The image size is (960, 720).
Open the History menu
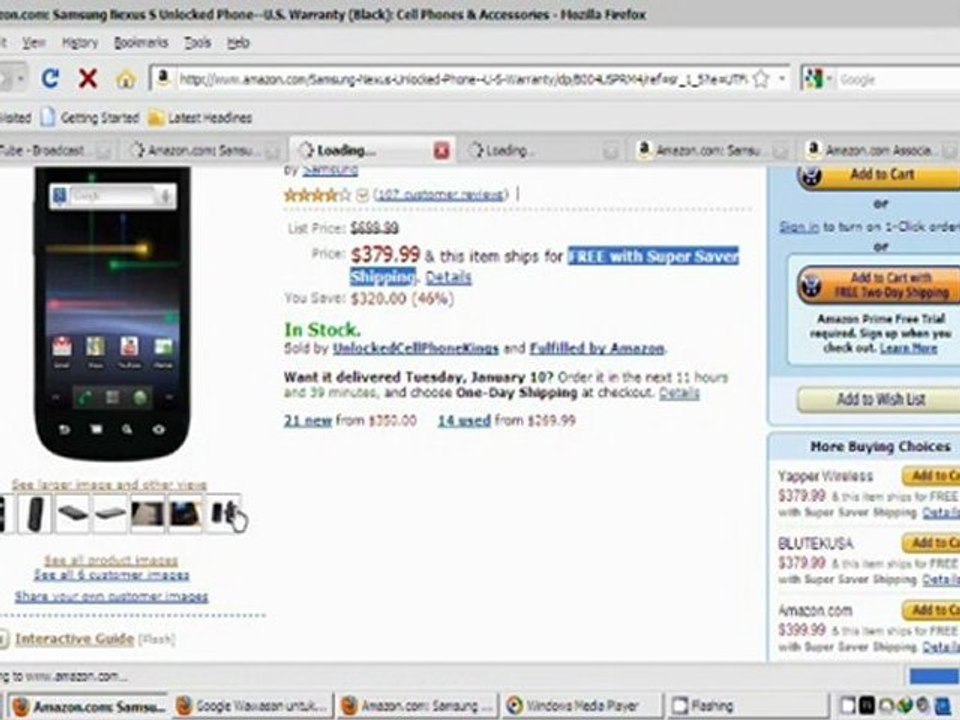pos(80,42)
